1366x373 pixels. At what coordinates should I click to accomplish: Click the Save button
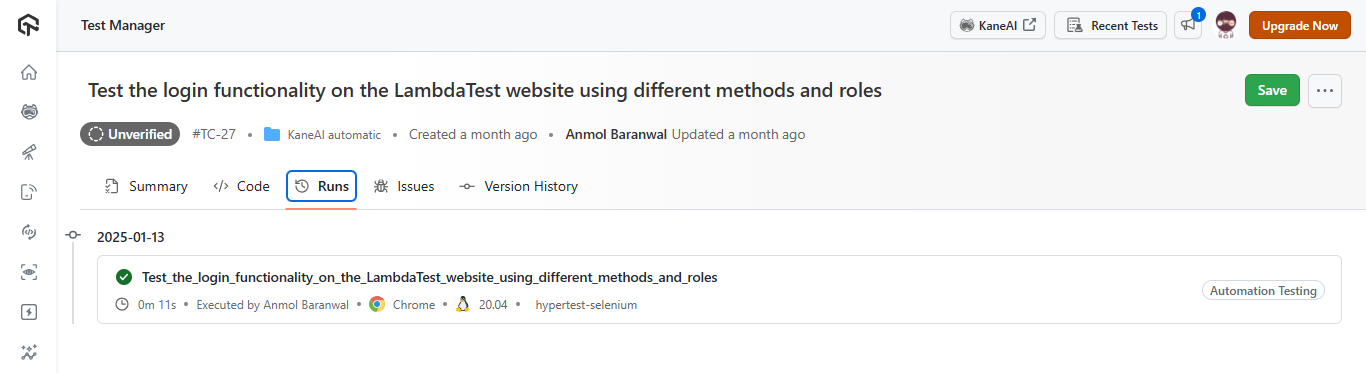pos(1272,90)
